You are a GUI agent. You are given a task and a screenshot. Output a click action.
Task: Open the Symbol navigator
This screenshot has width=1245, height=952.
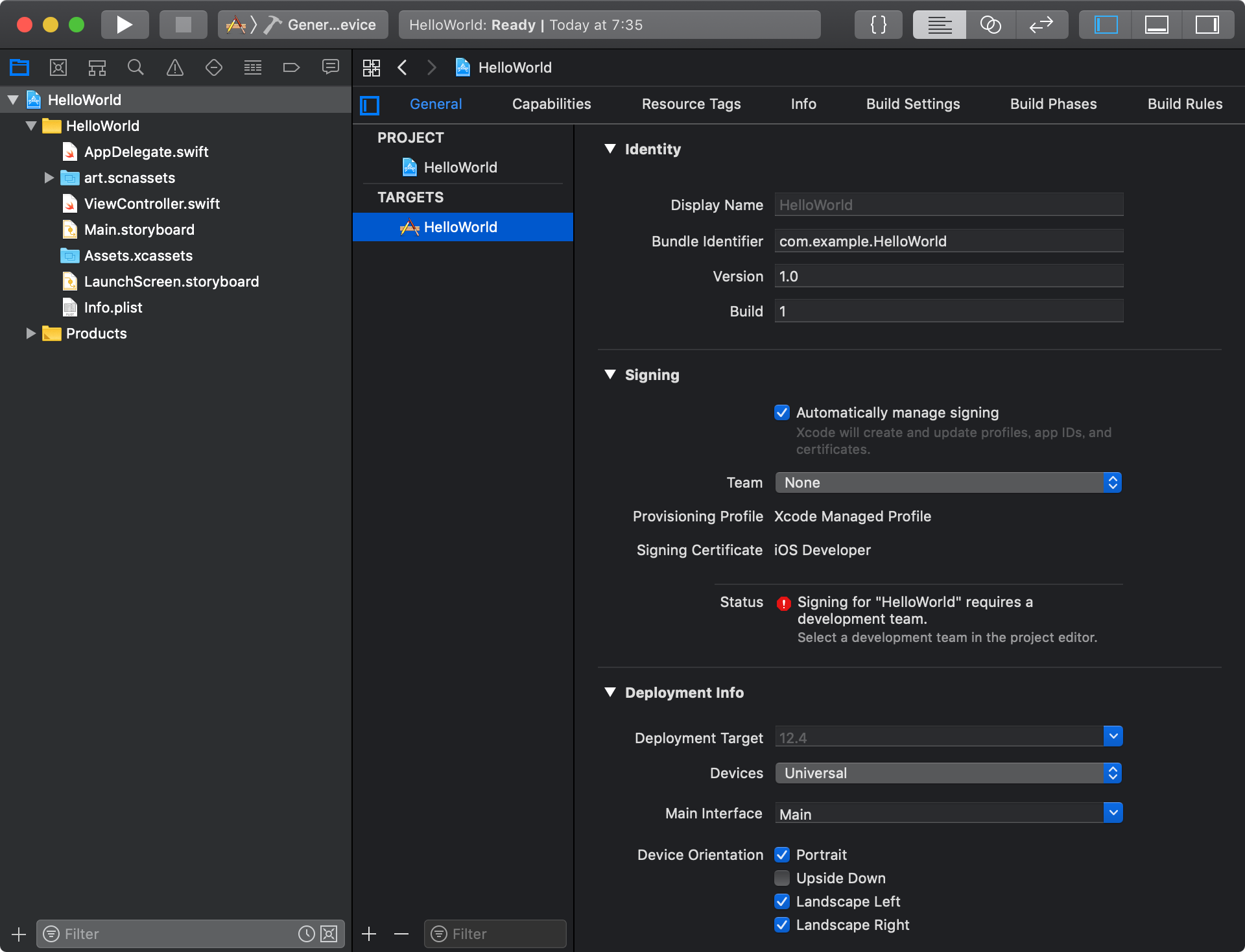97,67
